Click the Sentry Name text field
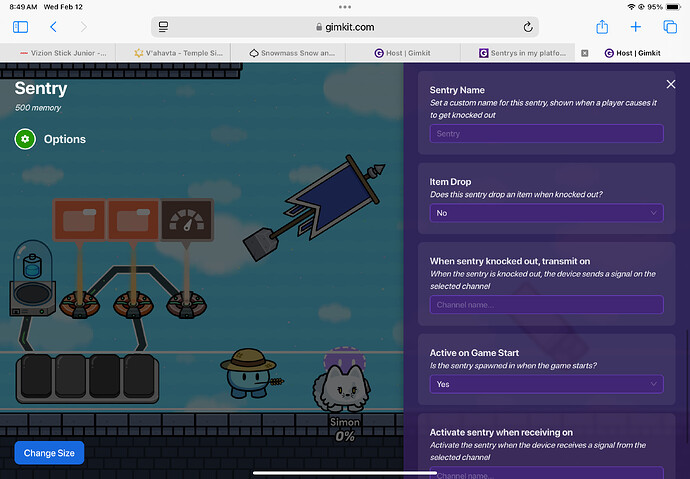Viewport: 690px width, 479px height. click(546, 133)
